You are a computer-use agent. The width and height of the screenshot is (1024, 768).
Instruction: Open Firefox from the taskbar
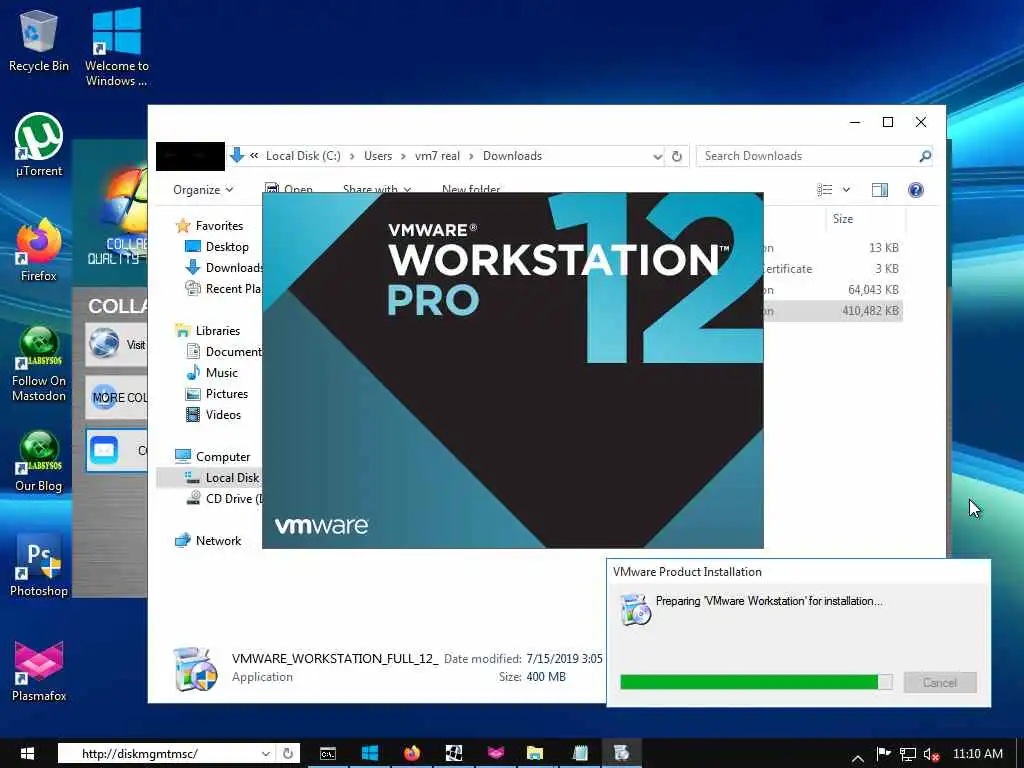tap(411, 754)
